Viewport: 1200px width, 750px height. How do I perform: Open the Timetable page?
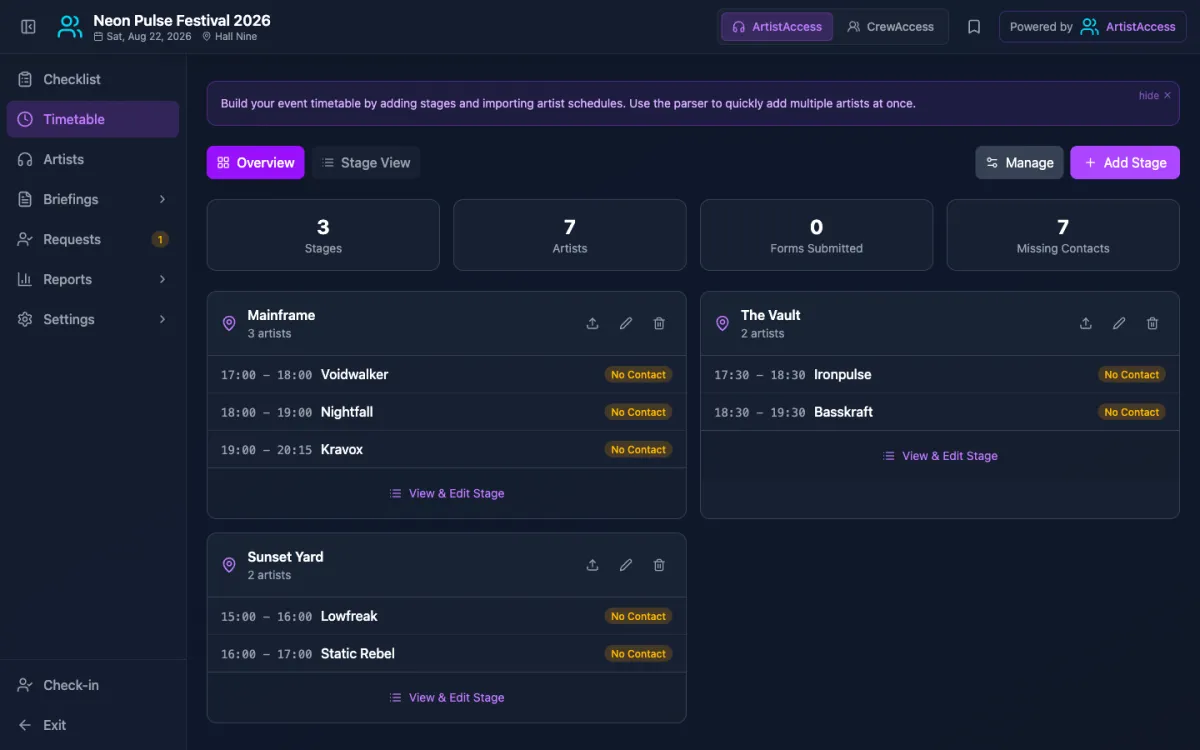(93, 119)
